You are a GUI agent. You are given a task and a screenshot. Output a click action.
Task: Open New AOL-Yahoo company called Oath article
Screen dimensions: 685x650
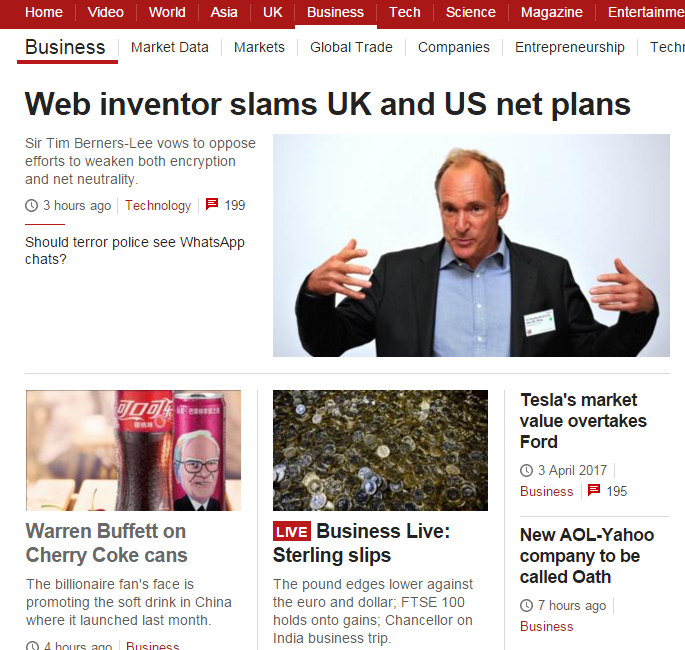pos(587,556)
